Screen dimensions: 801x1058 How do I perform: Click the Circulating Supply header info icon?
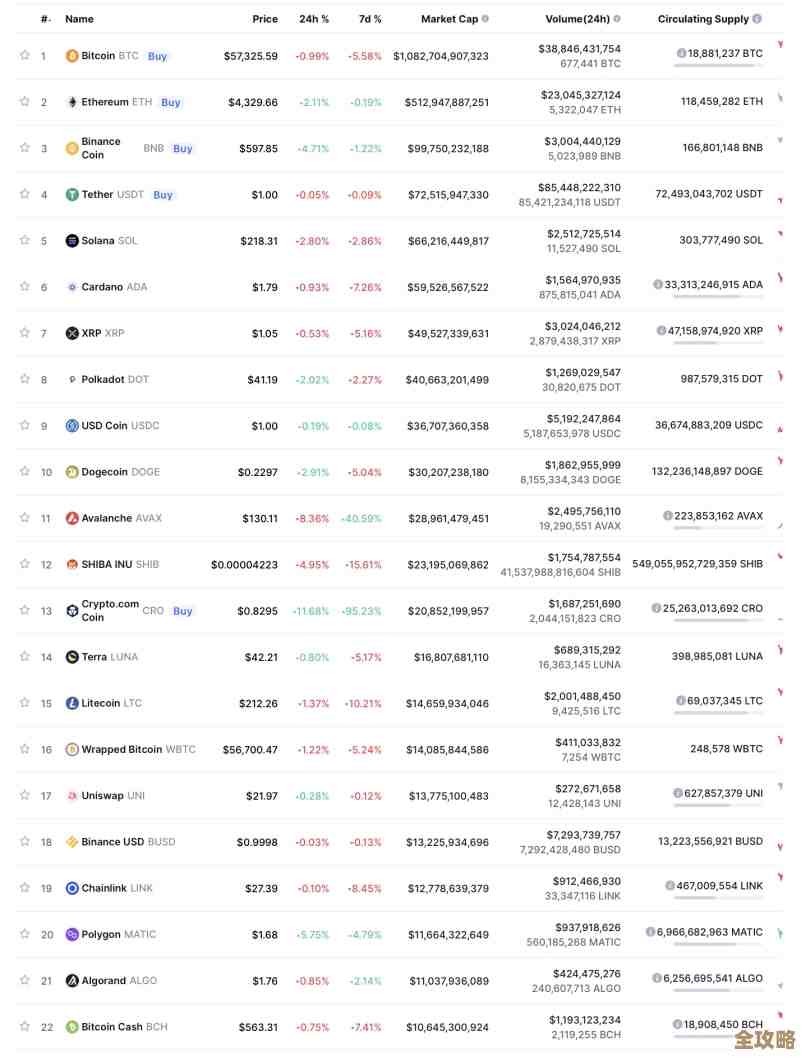pyautogui.click(x=756, y=19)
